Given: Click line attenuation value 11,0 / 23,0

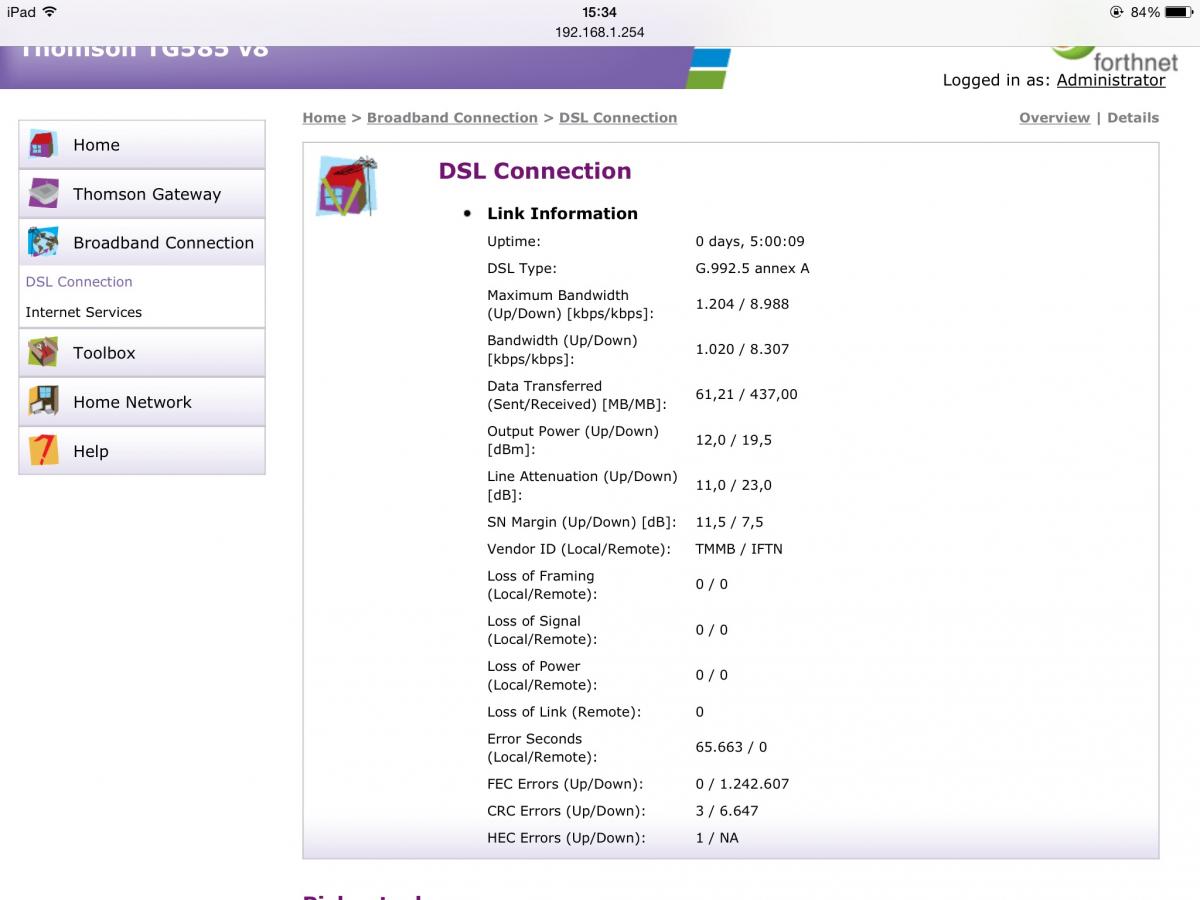Looking at the screenshot, I should (x=734, y=485).
